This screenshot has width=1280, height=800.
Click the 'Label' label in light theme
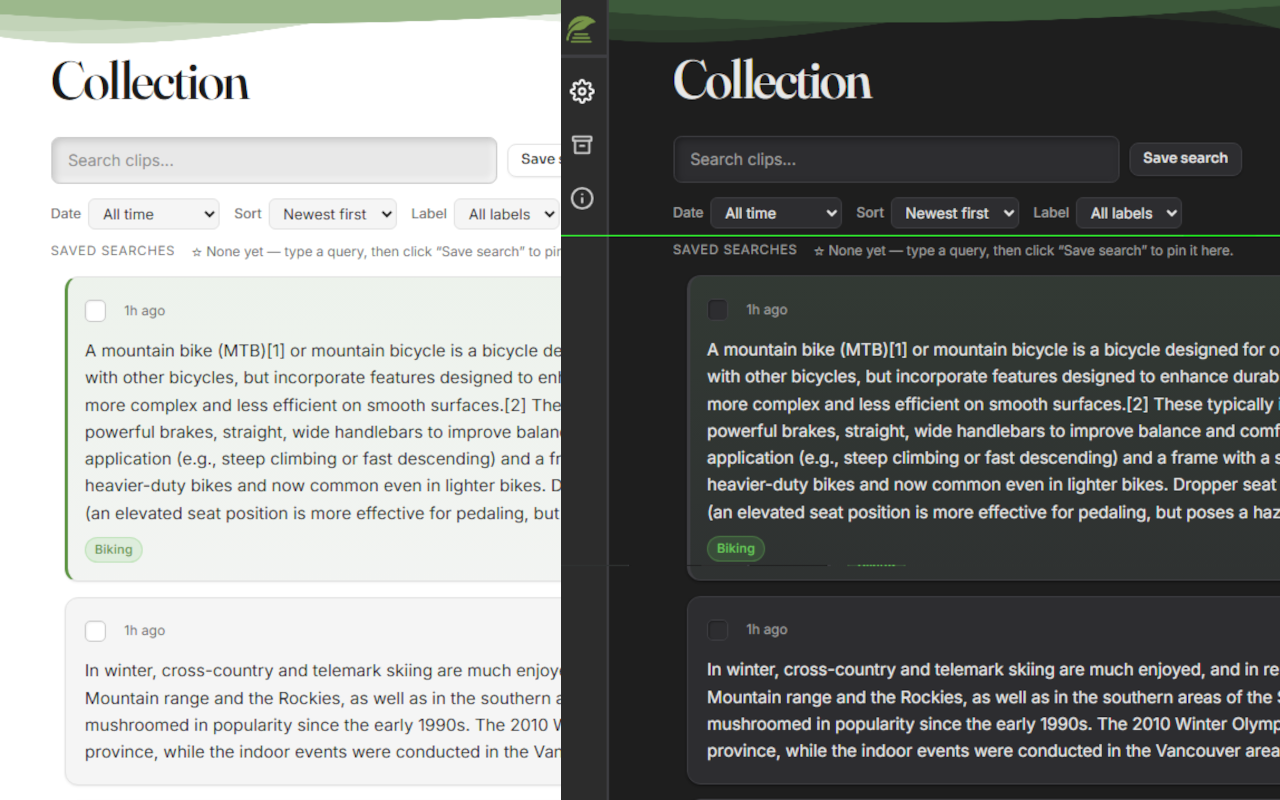pyautogui.click(x=429, y=214)
